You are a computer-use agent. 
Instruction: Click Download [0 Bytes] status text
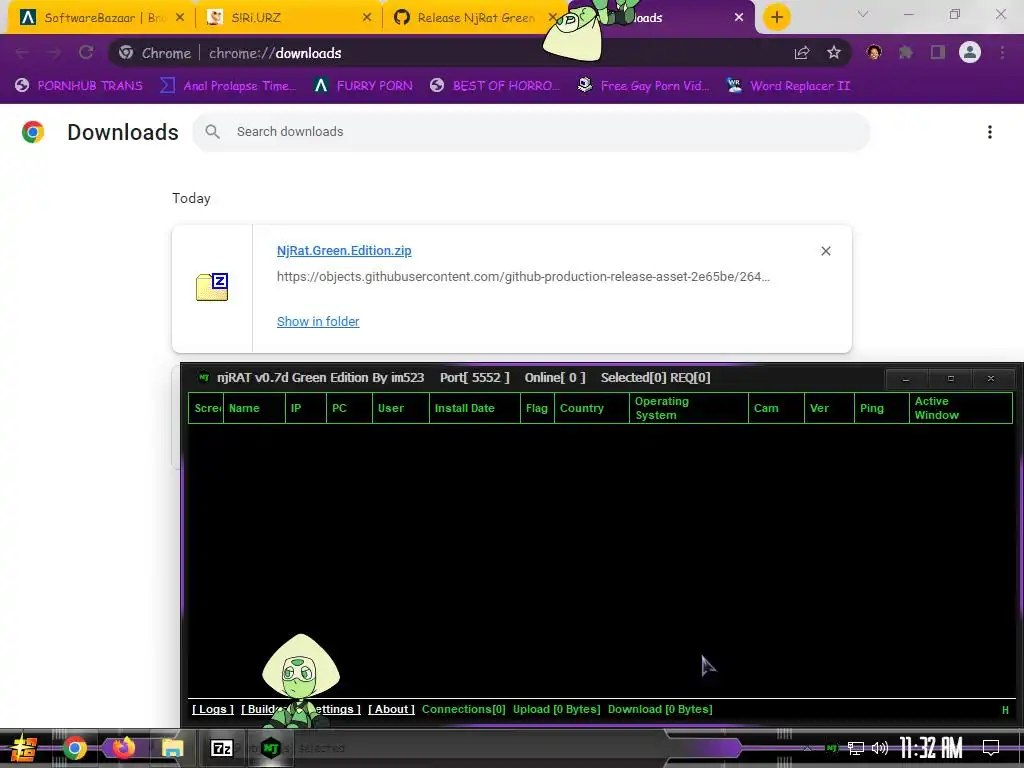point(660,709)
